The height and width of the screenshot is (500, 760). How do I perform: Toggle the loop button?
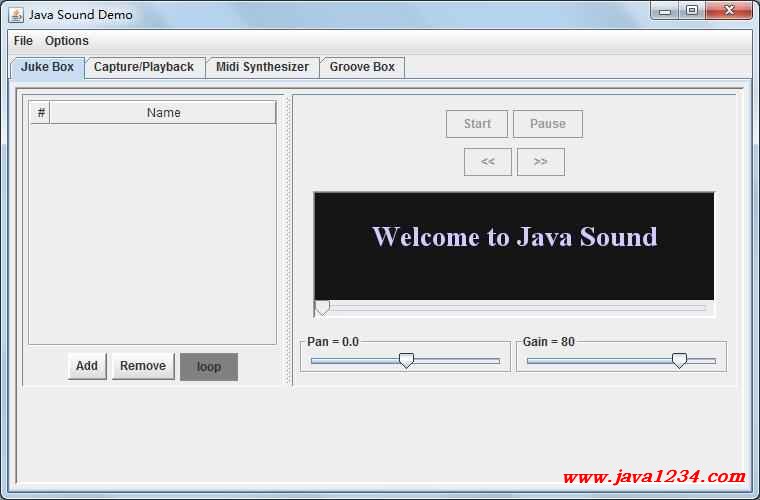[209, 366]
